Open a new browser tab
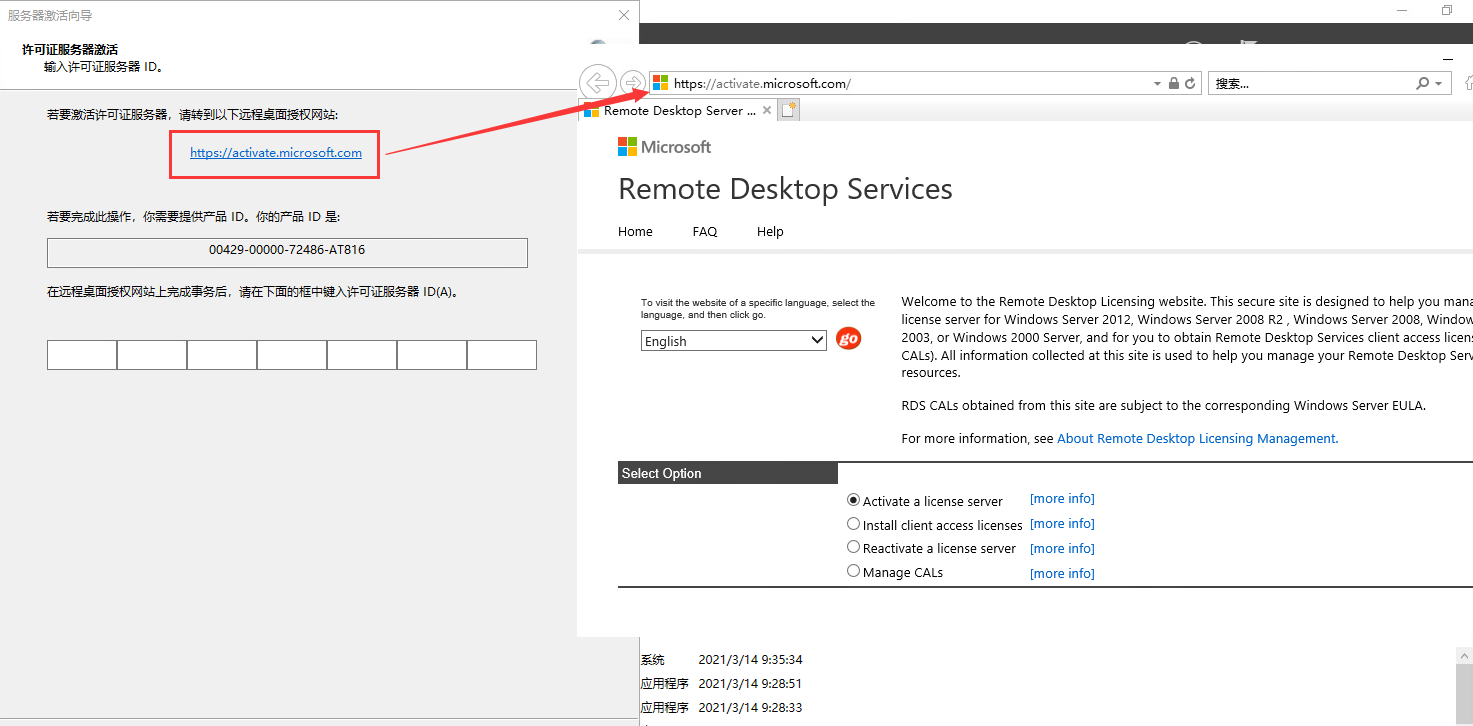The width and height of the screenshot is (1473, 726). point(788,110)
